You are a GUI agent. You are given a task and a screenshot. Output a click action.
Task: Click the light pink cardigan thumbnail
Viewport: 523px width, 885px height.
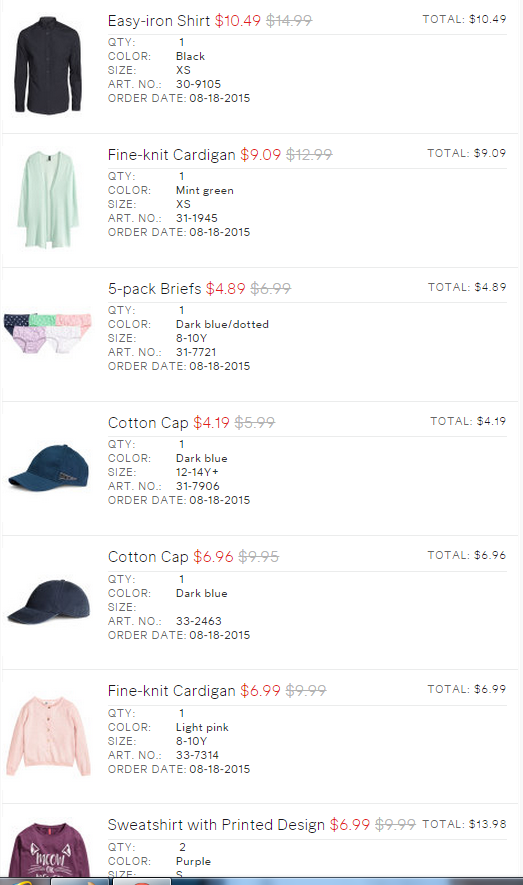tap(49, 737)
